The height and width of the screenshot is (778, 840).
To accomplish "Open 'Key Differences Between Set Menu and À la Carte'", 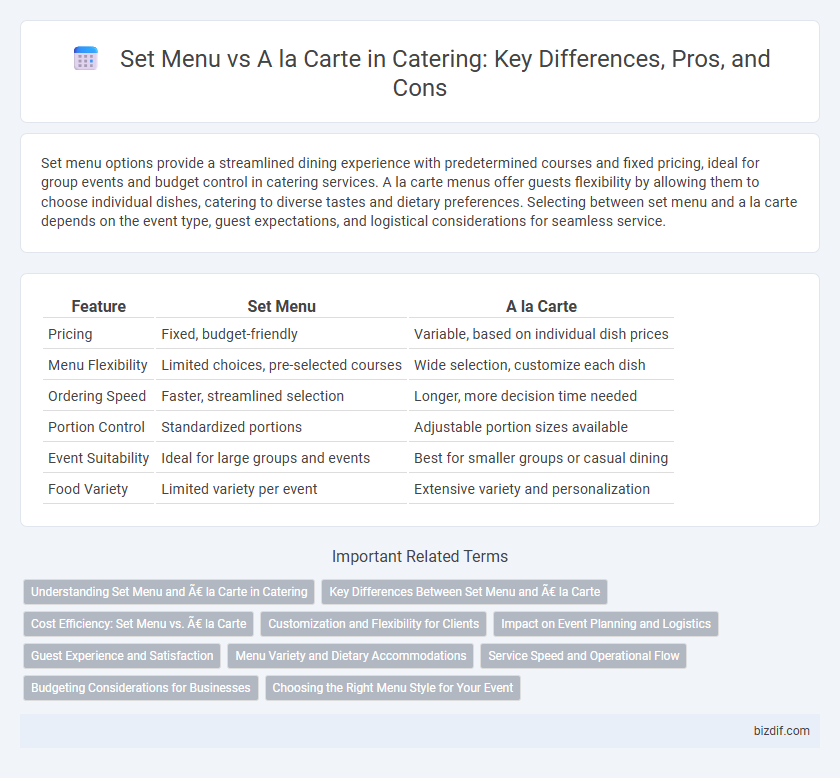I will (464, 592).
